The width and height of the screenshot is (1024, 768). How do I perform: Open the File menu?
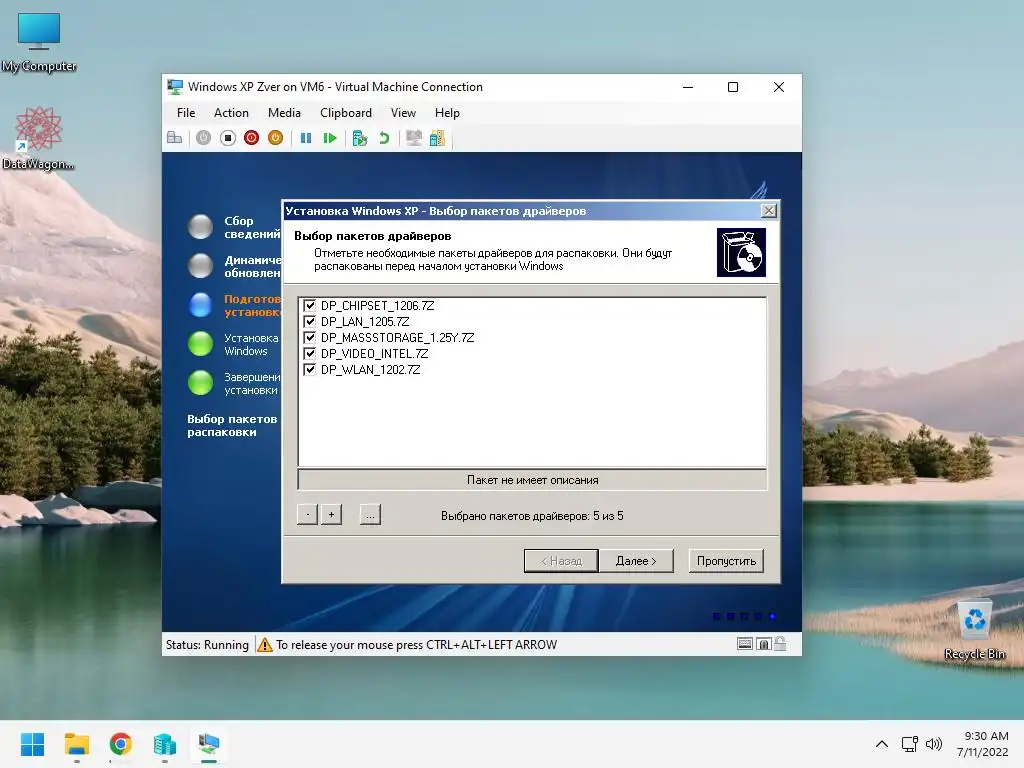coord(186,112)
